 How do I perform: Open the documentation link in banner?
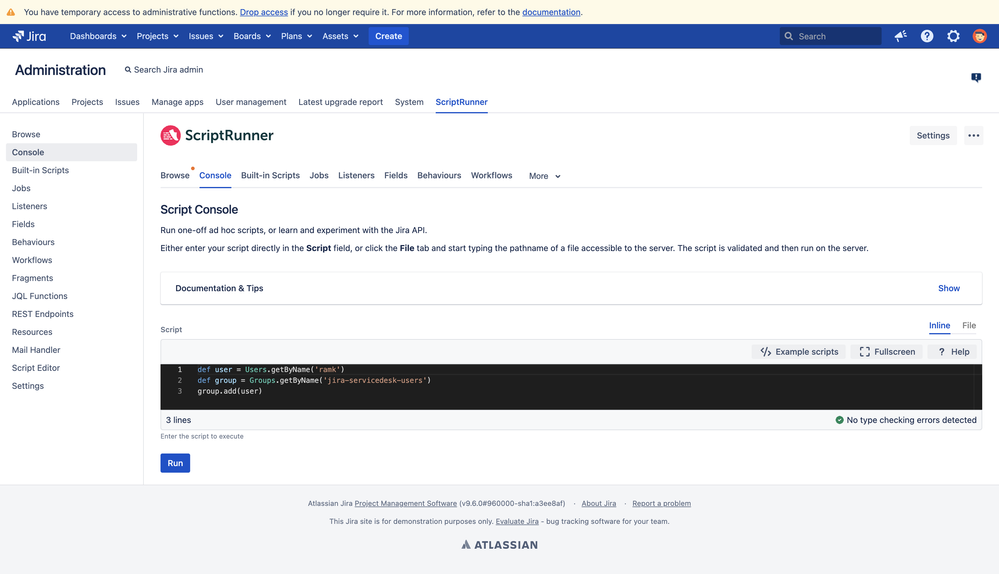click(551, 12)
